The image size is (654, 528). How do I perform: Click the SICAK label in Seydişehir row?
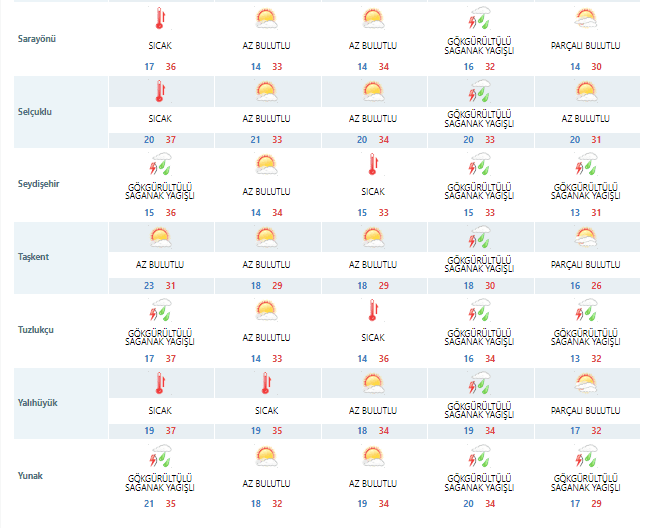pyautogui.click(x=372, y=191)
